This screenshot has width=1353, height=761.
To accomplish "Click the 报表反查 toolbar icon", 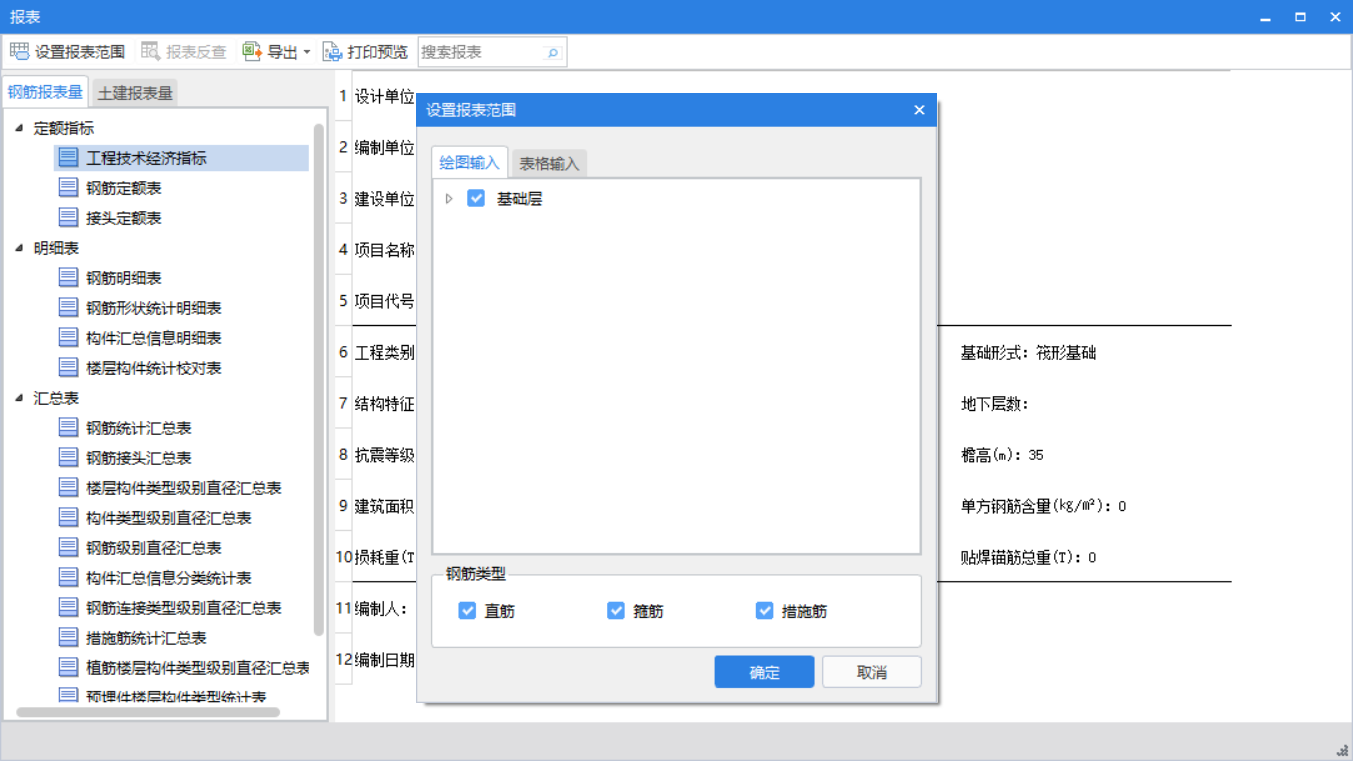I will 151,52.
